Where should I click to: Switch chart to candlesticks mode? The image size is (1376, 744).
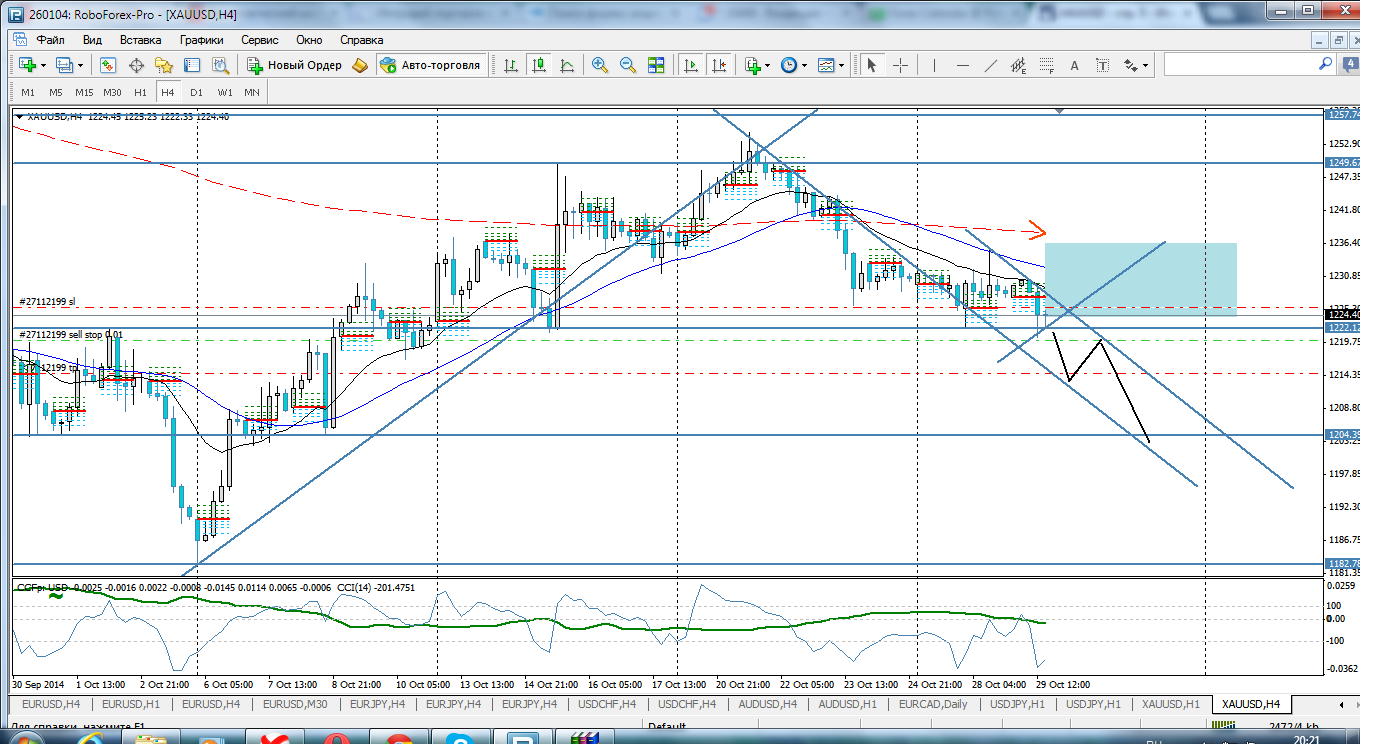(x=539, y=65)
